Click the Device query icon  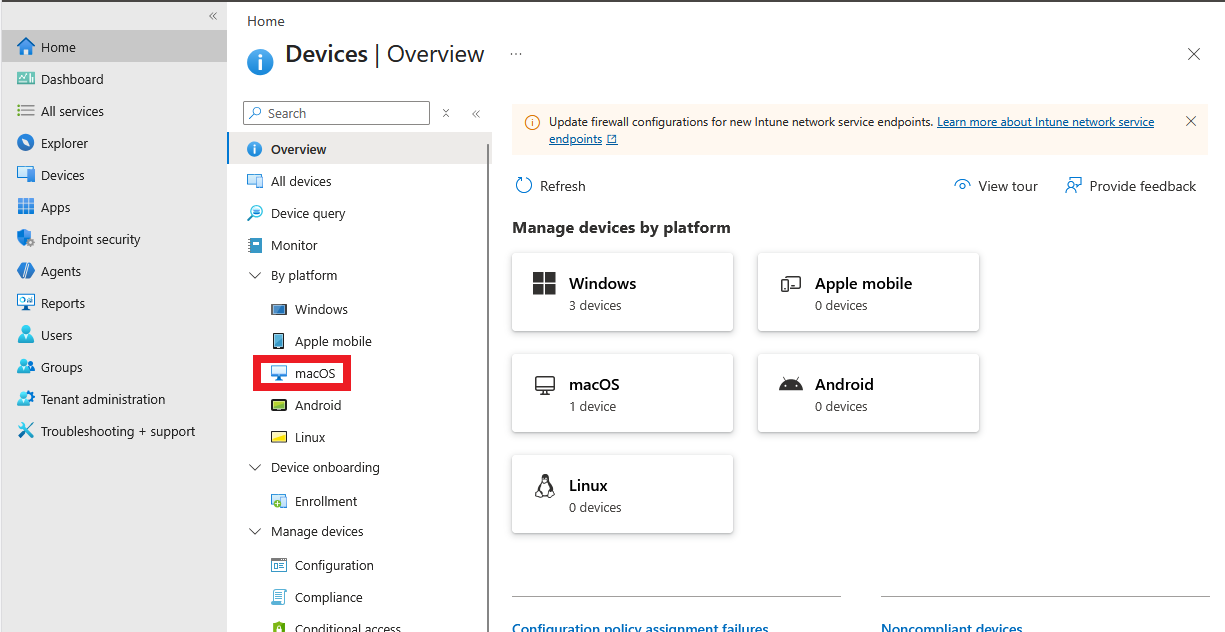pyautogui.click(x=254, y=213)
